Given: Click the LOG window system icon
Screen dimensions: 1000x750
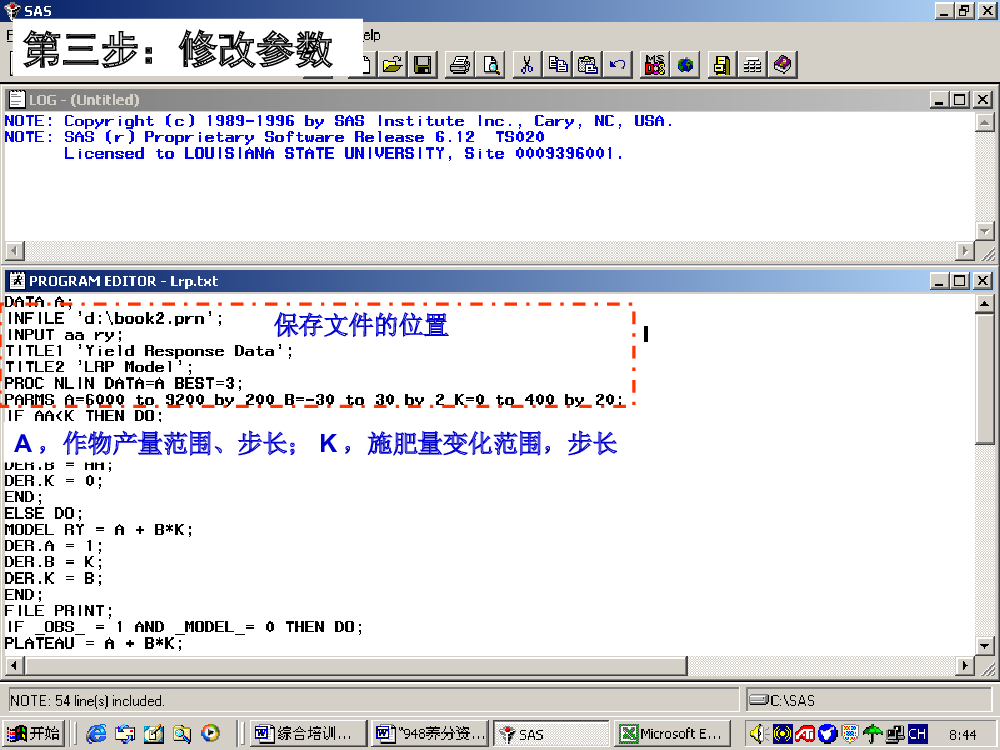Looking at the screenshot, I should [x=17, y=99].
